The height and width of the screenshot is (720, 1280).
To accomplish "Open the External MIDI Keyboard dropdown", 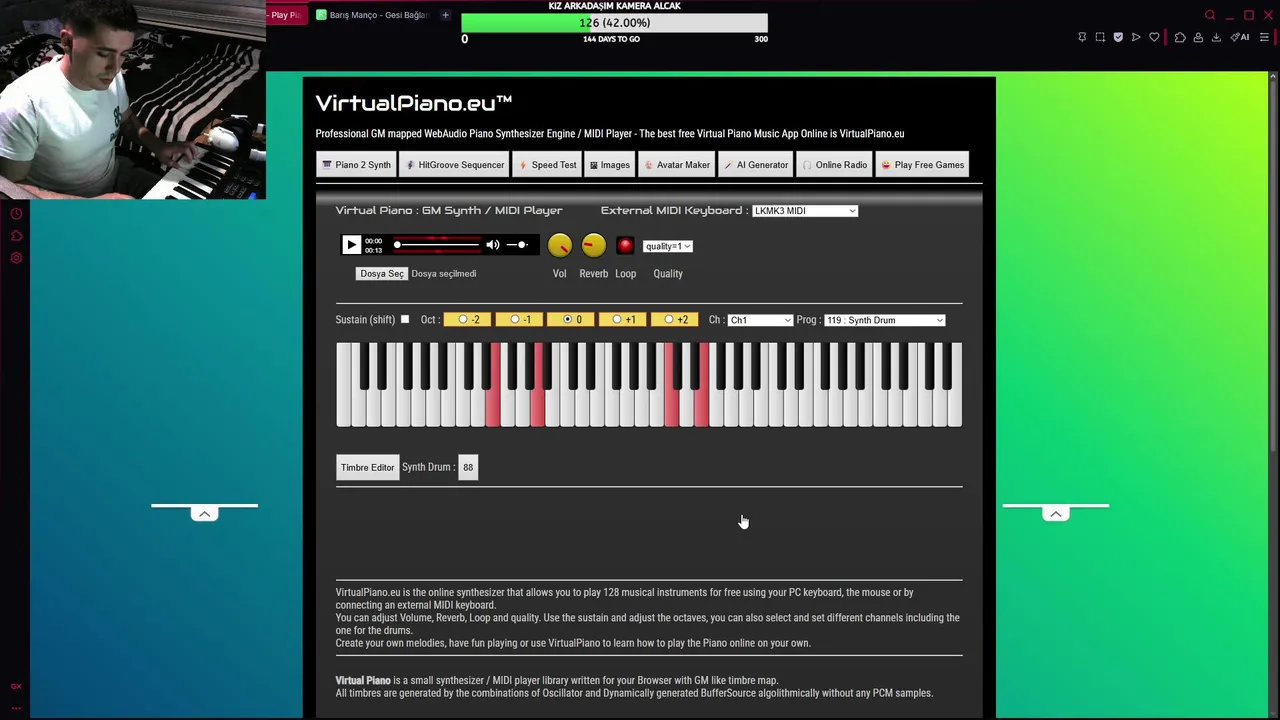I will (805, 211).
